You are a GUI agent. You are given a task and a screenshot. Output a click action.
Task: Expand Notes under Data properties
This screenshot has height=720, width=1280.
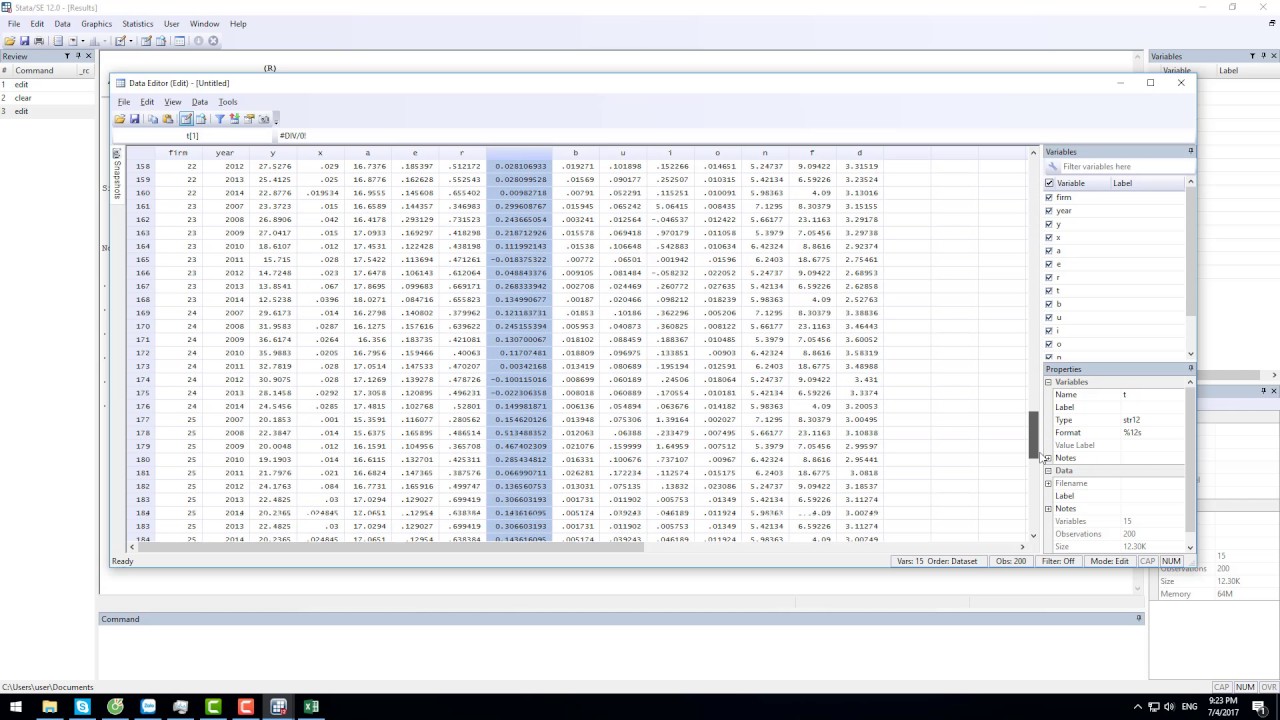tap(1048, 509)
